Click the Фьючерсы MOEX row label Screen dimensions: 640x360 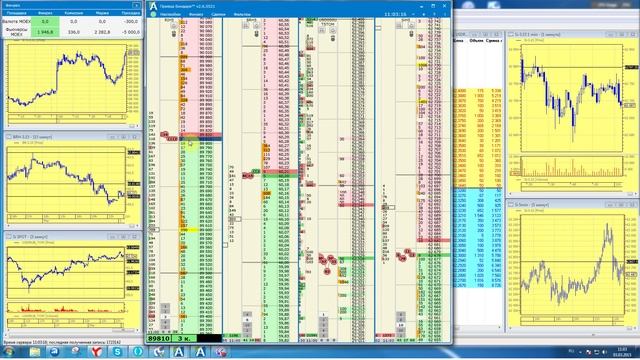(17, 32)
